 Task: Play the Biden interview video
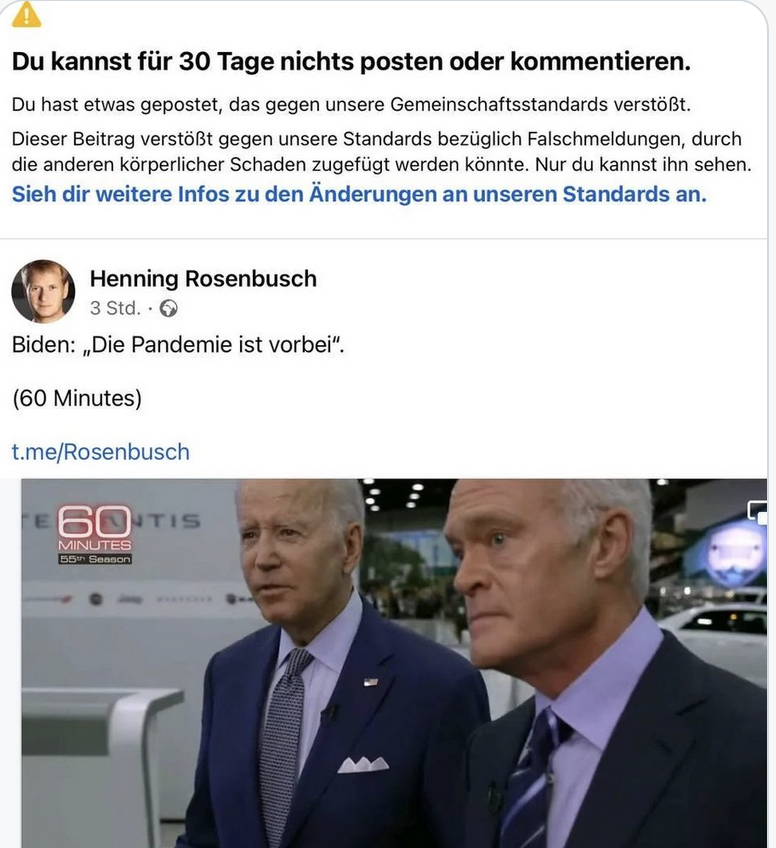(394, 663)
